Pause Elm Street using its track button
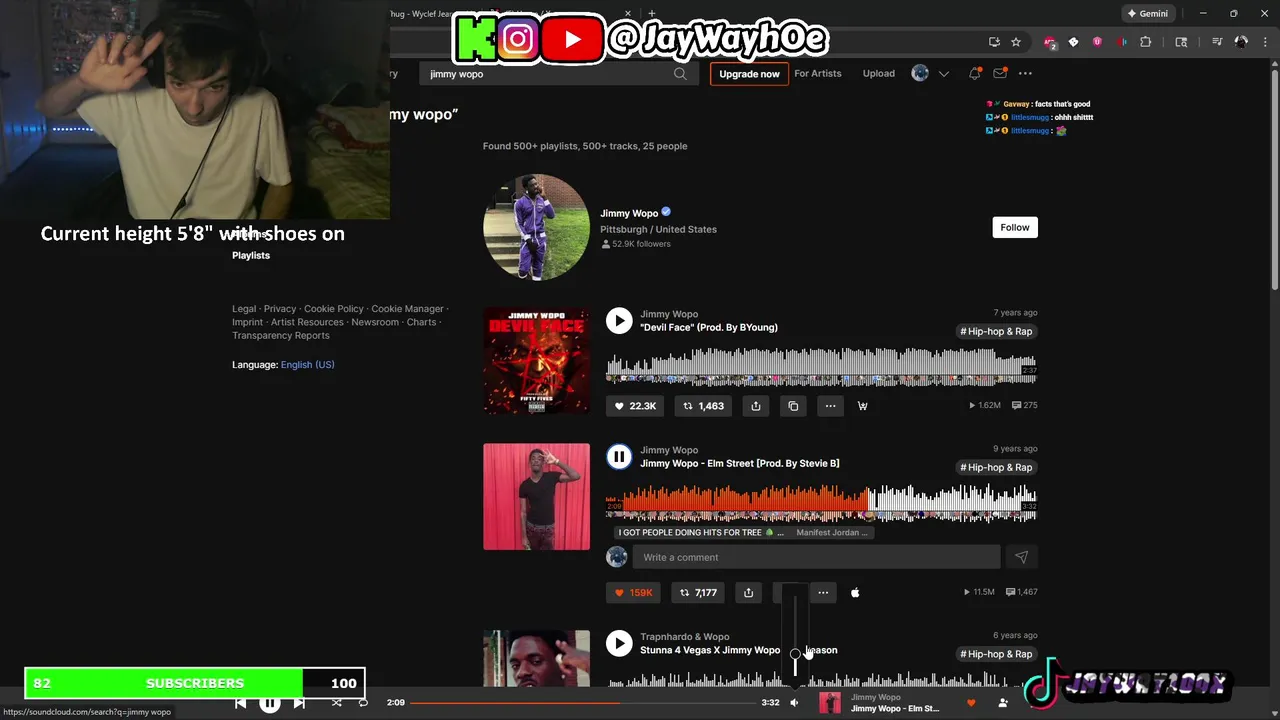Viewport: 1280px width, 720px height. 619,457
